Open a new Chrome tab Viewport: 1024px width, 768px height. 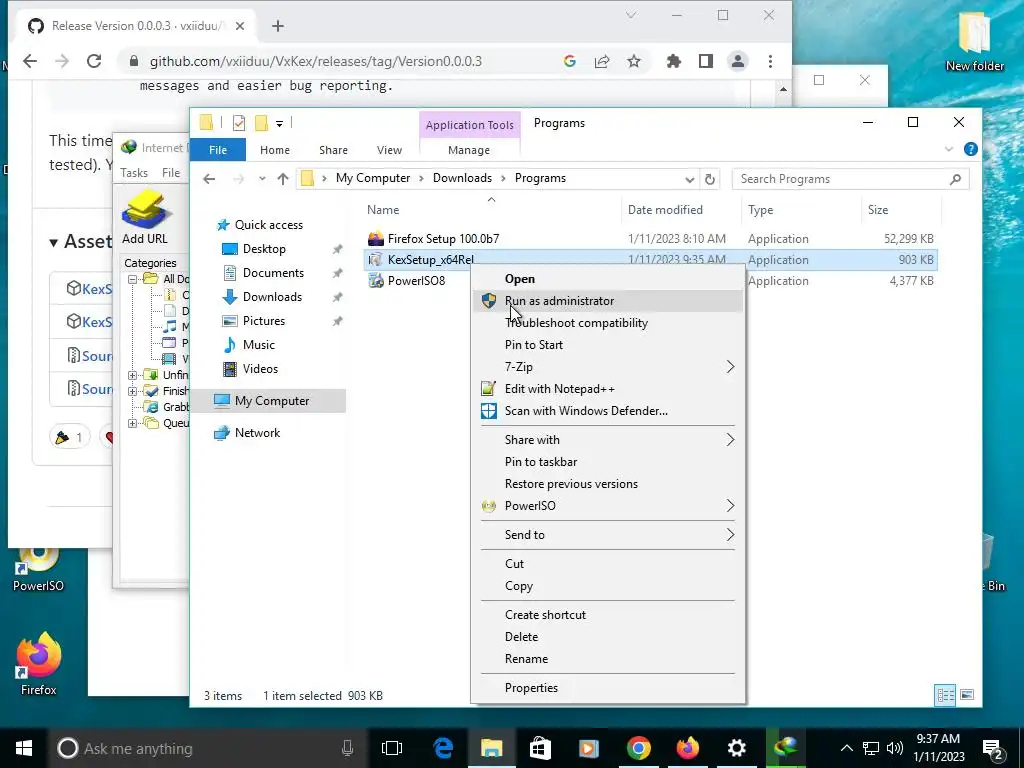point(278,26)
